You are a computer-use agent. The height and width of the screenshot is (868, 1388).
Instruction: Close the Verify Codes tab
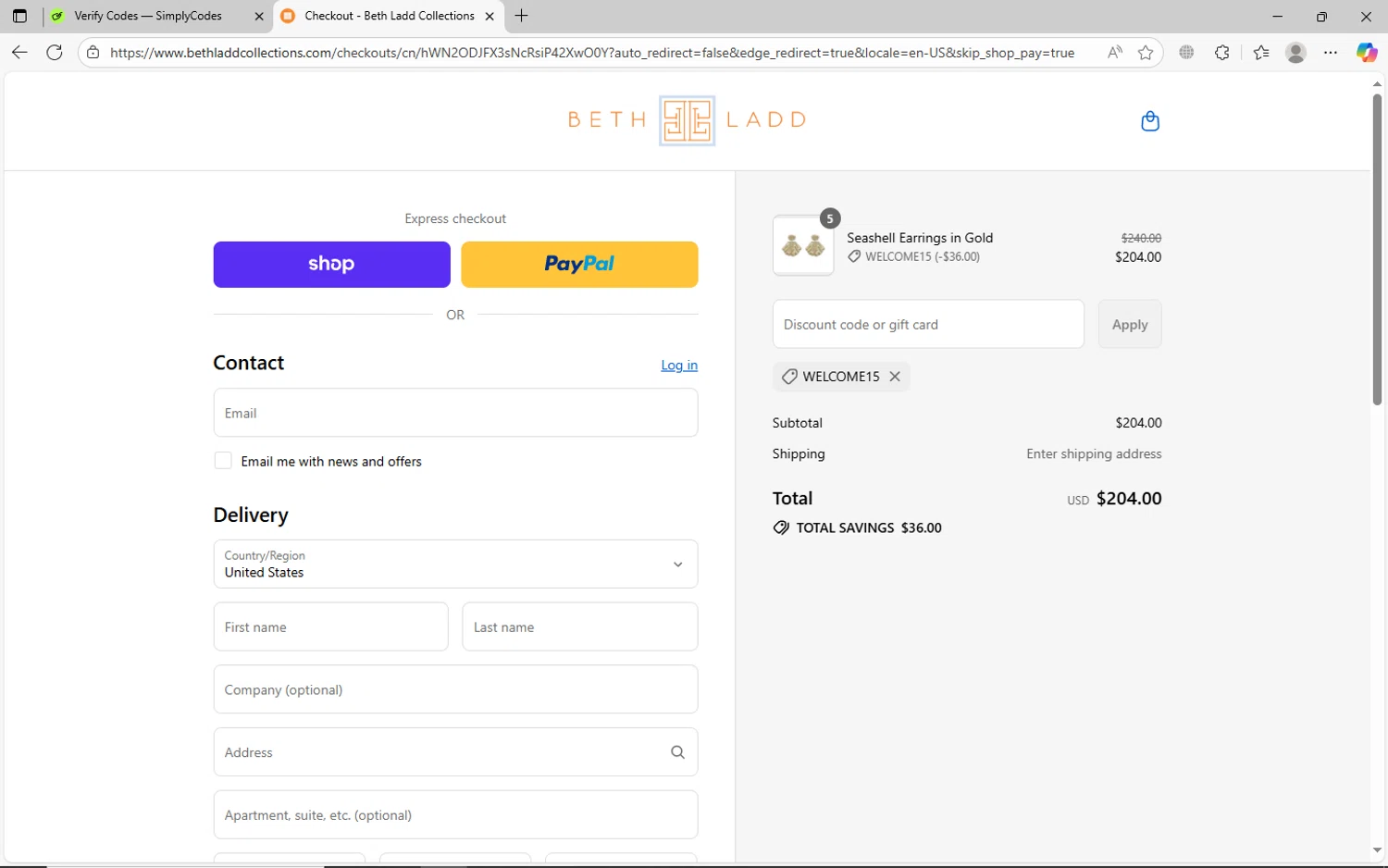[259, 16]
